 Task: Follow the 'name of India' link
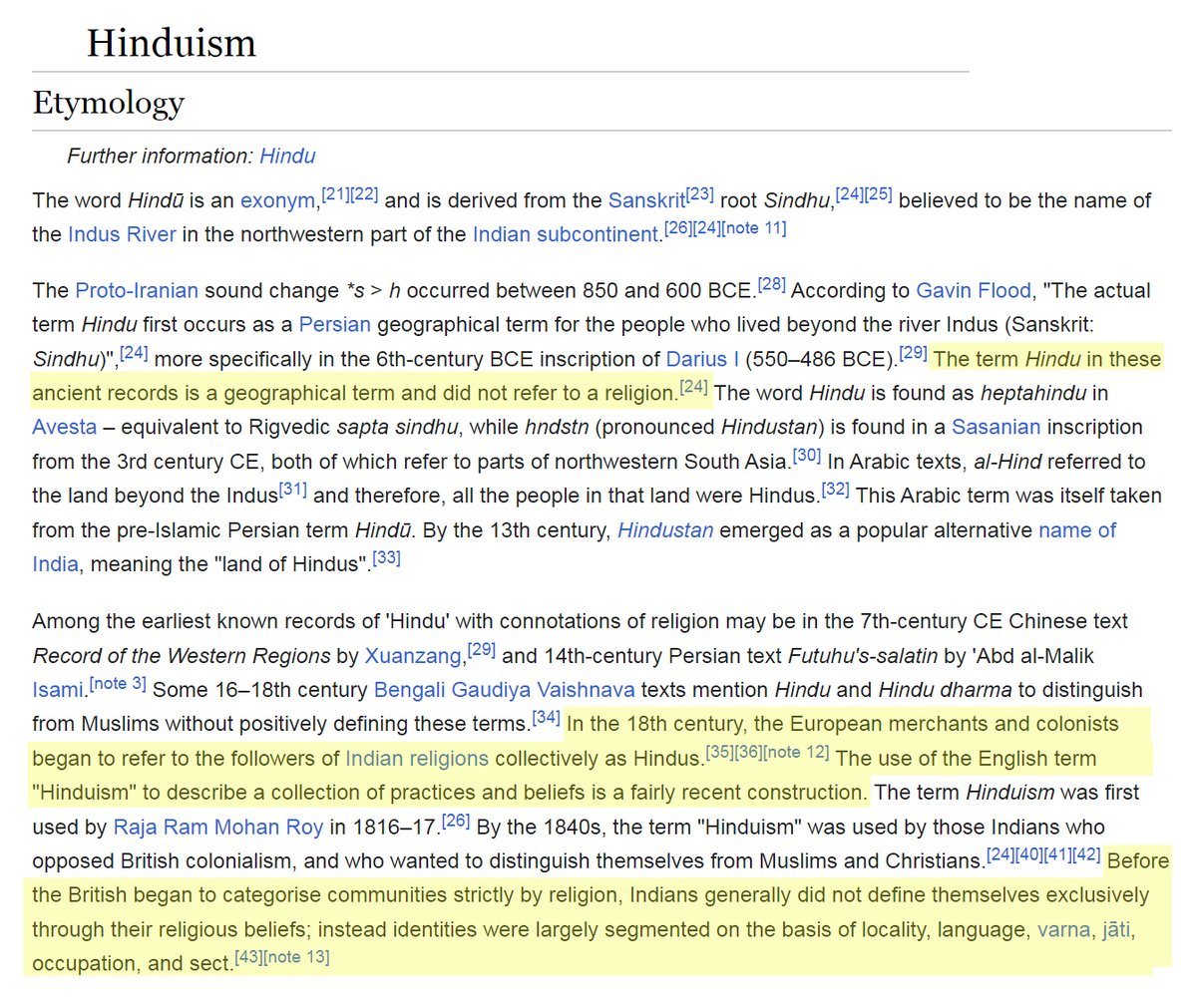pyautogui.click(x=1077, y=530)
